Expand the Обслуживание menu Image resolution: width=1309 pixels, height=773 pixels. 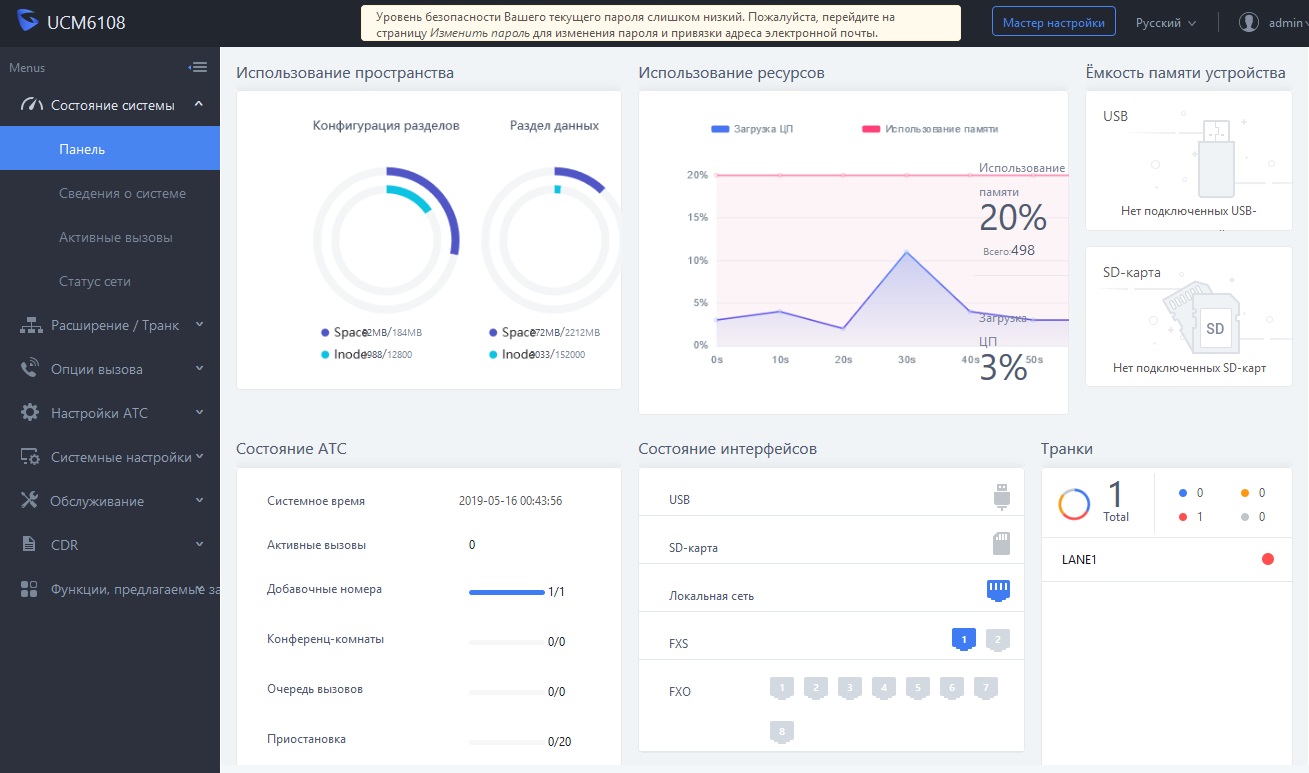click(x=110, y=501)
